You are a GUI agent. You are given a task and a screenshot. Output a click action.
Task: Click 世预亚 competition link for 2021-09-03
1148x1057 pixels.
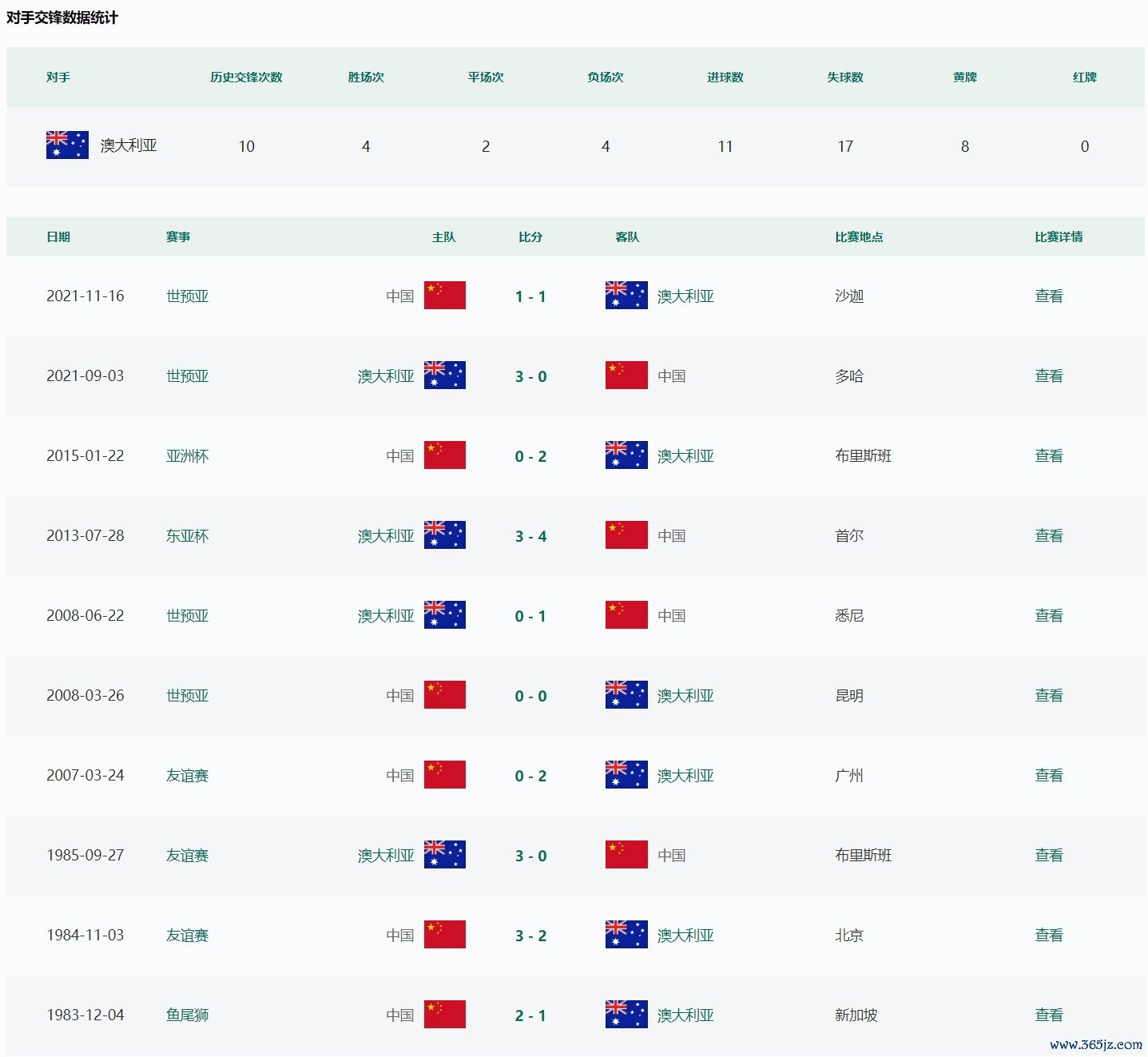(187, 376)
